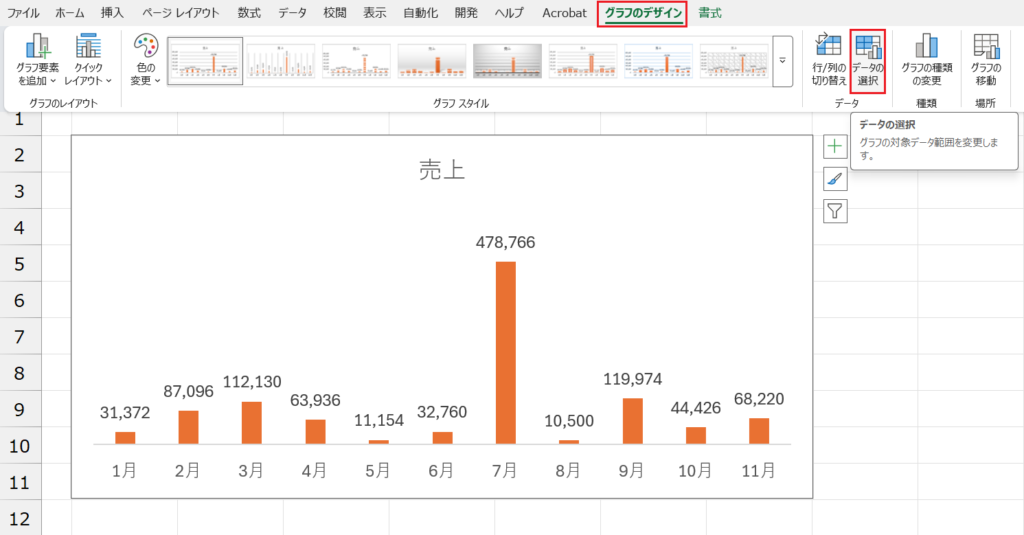Open クイックレイアウト dropdown
1024x535 pixels.
(x=89, y=60)
